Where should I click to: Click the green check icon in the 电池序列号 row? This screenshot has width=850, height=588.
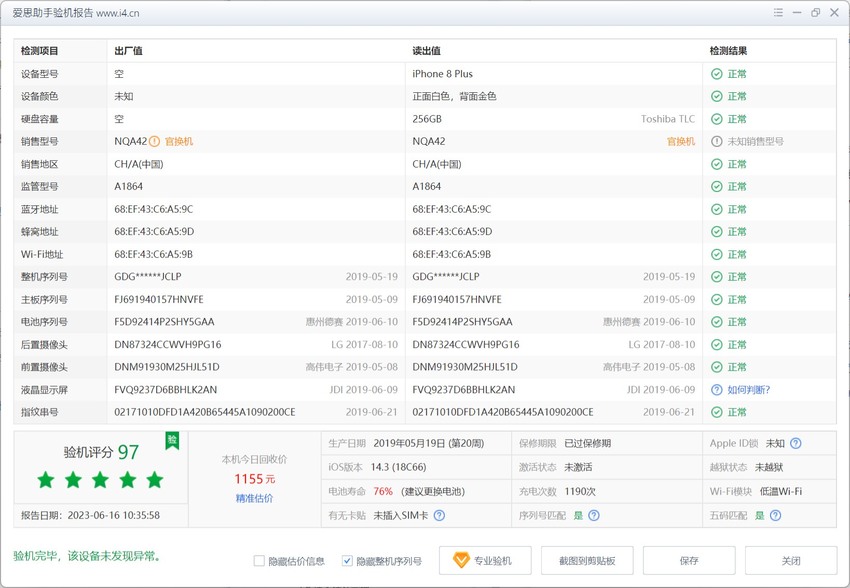[x=717, y=322]
